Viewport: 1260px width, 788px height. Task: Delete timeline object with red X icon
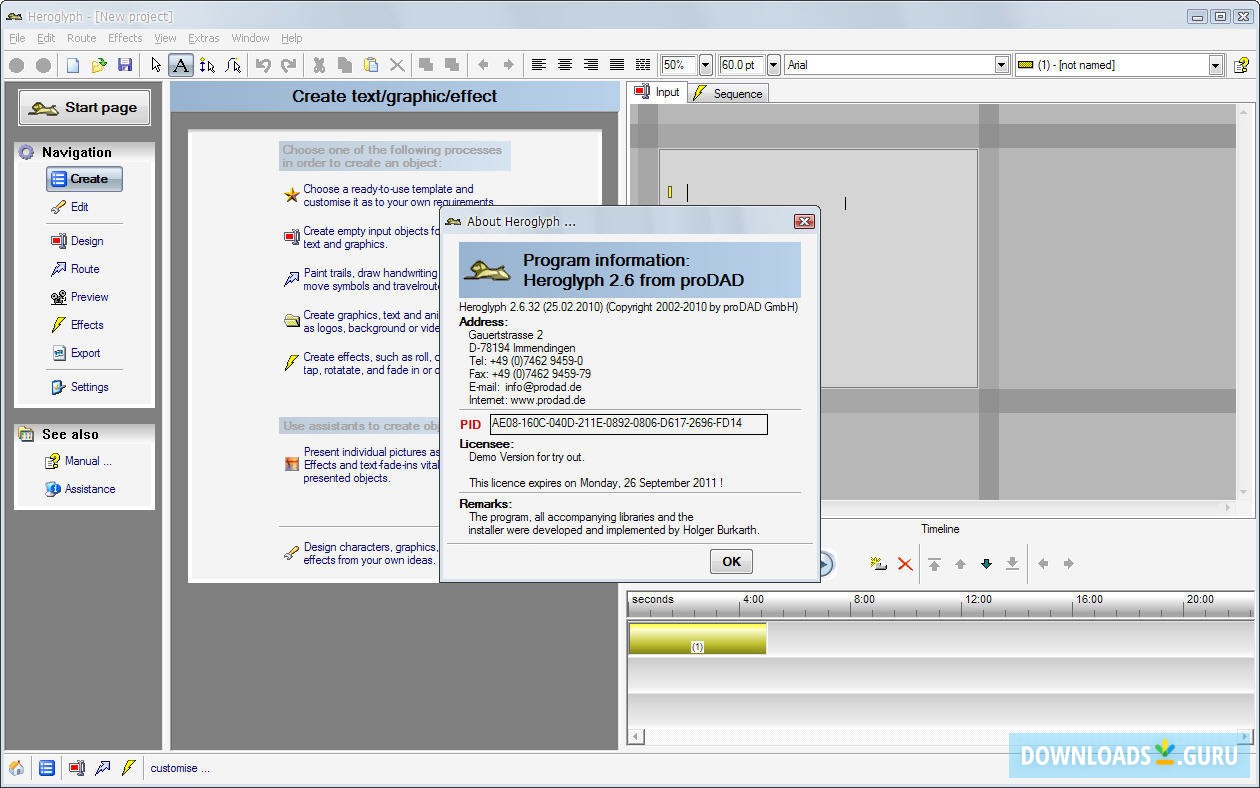(905, 564)
